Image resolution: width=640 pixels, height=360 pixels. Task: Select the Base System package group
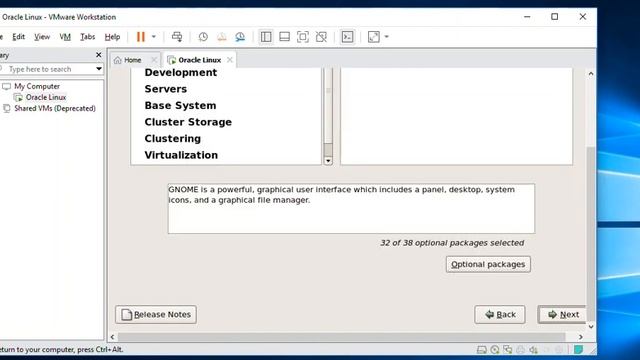(180, 105)
